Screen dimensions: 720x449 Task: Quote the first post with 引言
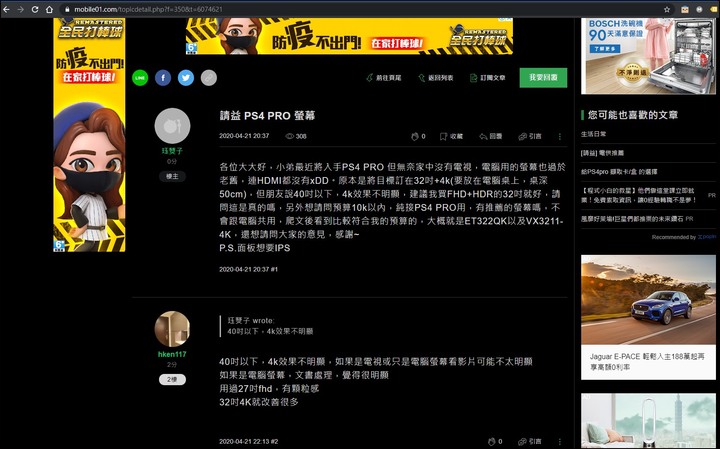tap(530, 136)
